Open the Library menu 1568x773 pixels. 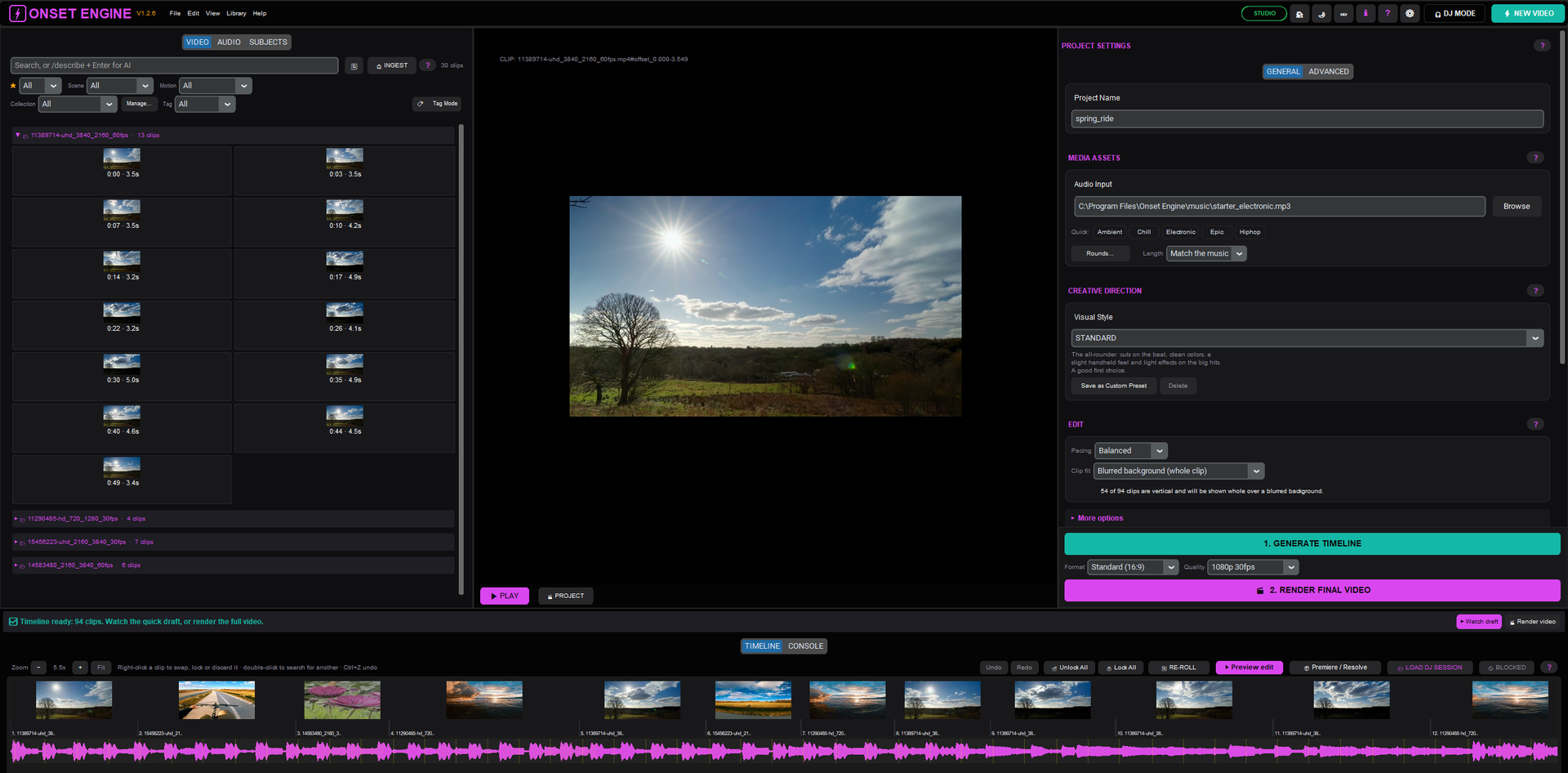[x=236, y=13]
